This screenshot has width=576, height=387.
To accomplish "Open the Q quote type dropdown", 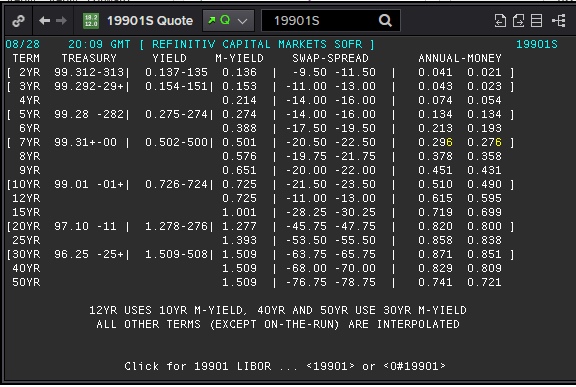I will (x=228, y=21).
